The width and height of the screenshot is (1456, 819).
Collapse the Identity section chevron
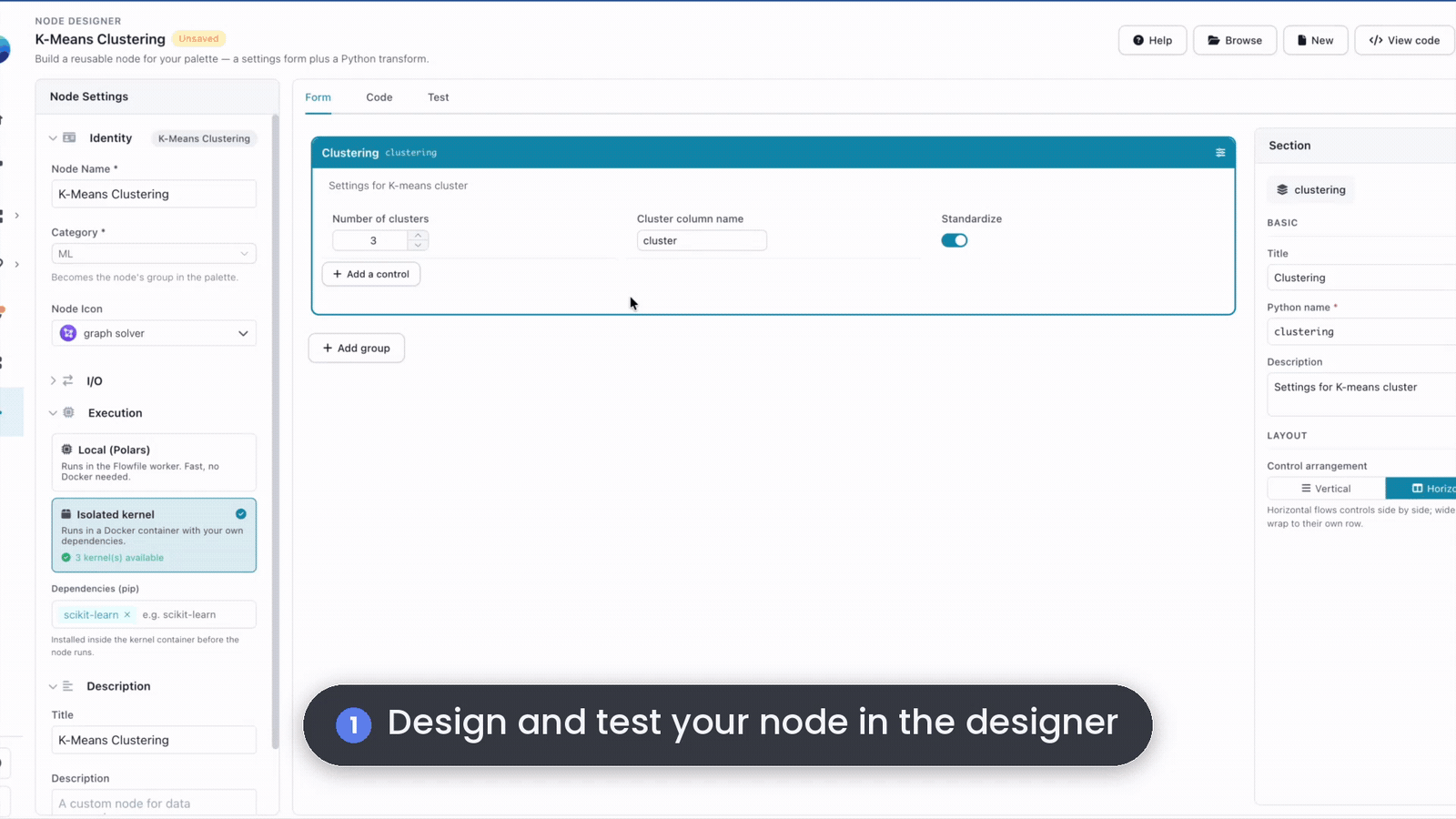click(53, 138)
